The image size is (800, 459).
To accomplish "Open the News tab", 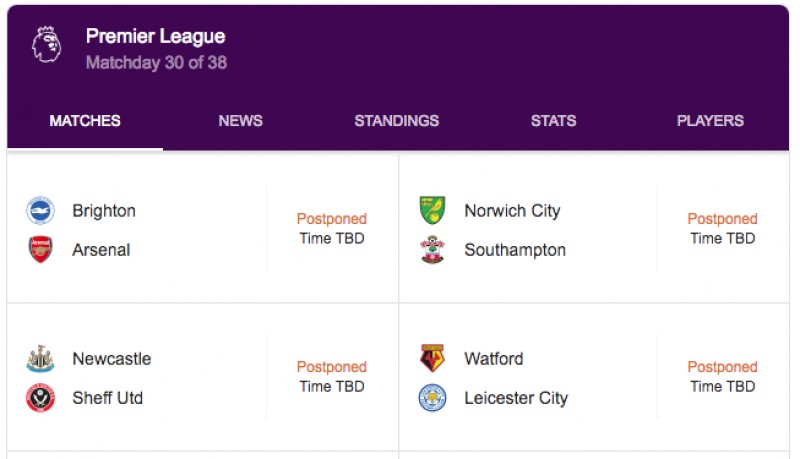I will point(240,121).
